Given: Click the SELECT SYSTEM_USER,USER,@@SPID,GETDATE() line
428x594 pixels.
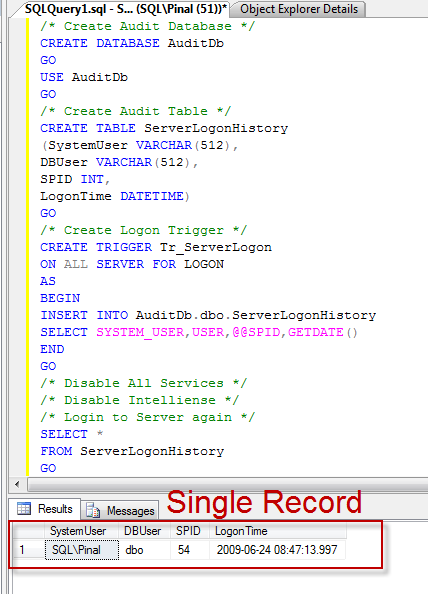Looking at the screenshot, I should click(199, 332).
